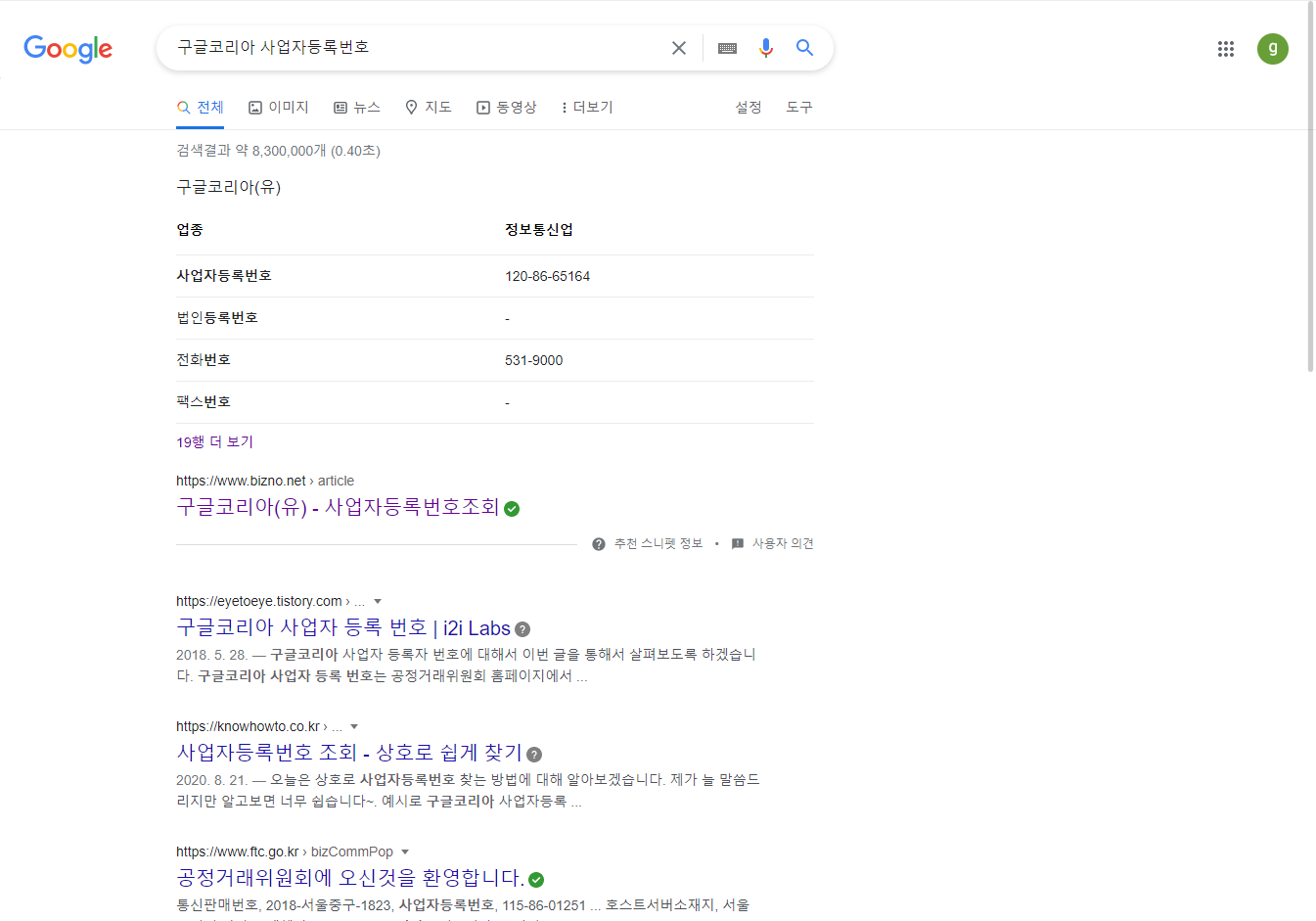Click gray question badge beside knowhowto result
Viewport: 1316px width, 921px height.
coord(534,755)
